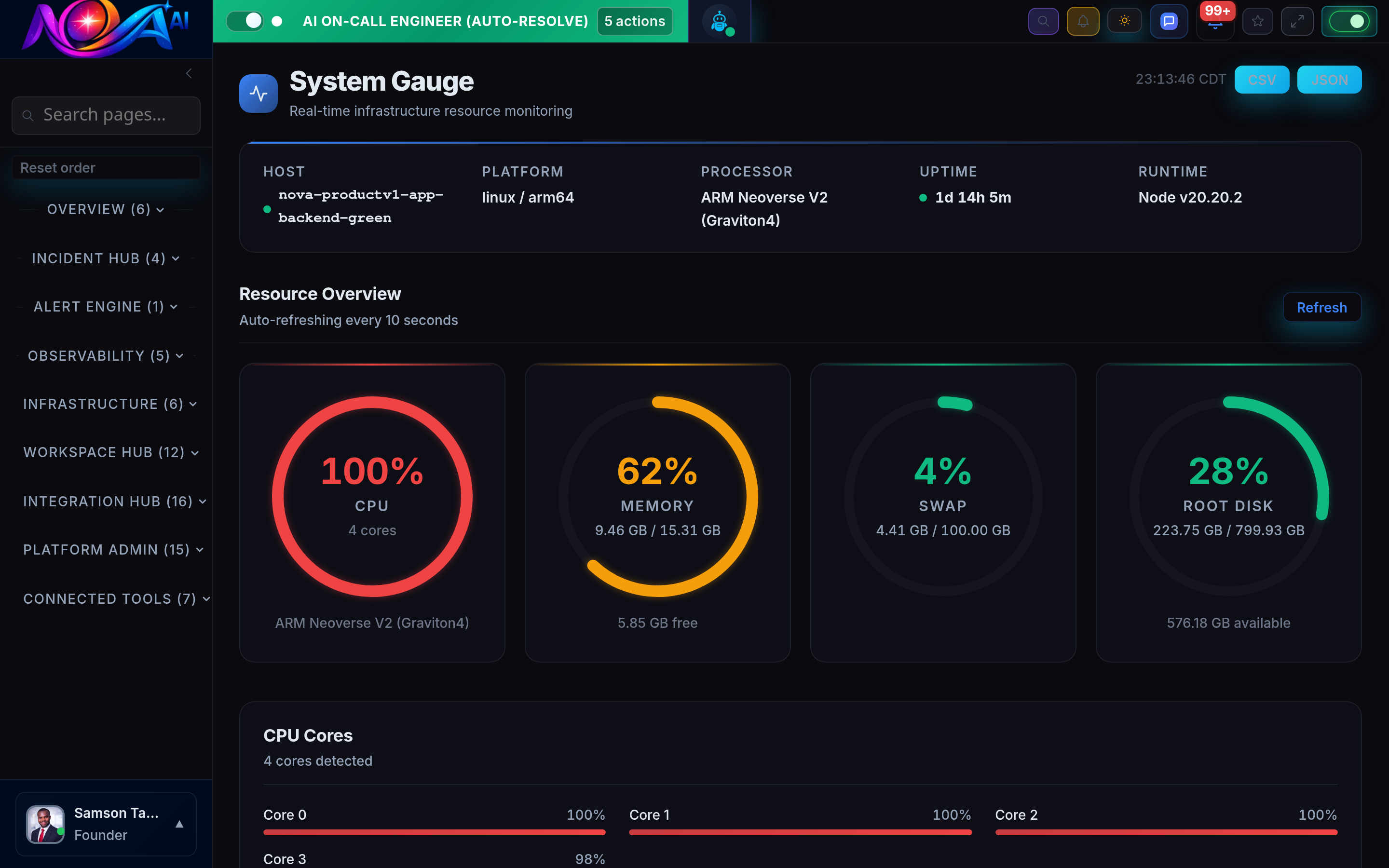Open the chat bubble icon

tap(1169, 21)
